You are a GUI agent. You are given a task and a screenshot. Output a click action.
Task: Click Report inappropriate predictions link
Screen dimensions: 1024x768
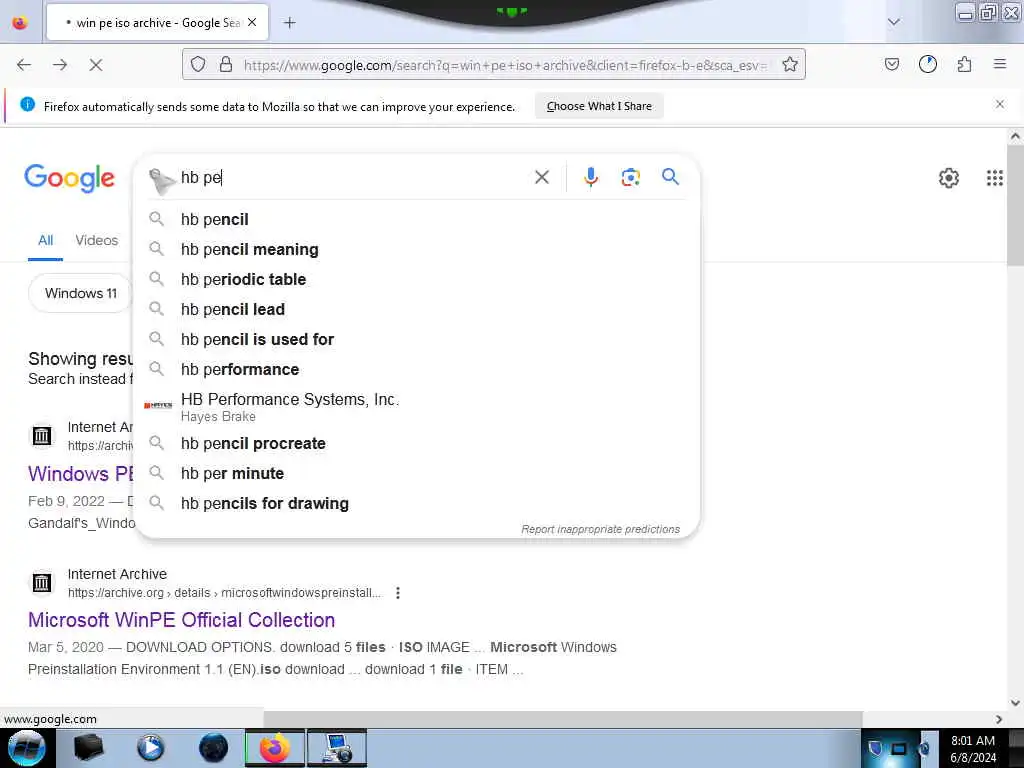pyautogui.click(x=600, y=529)
